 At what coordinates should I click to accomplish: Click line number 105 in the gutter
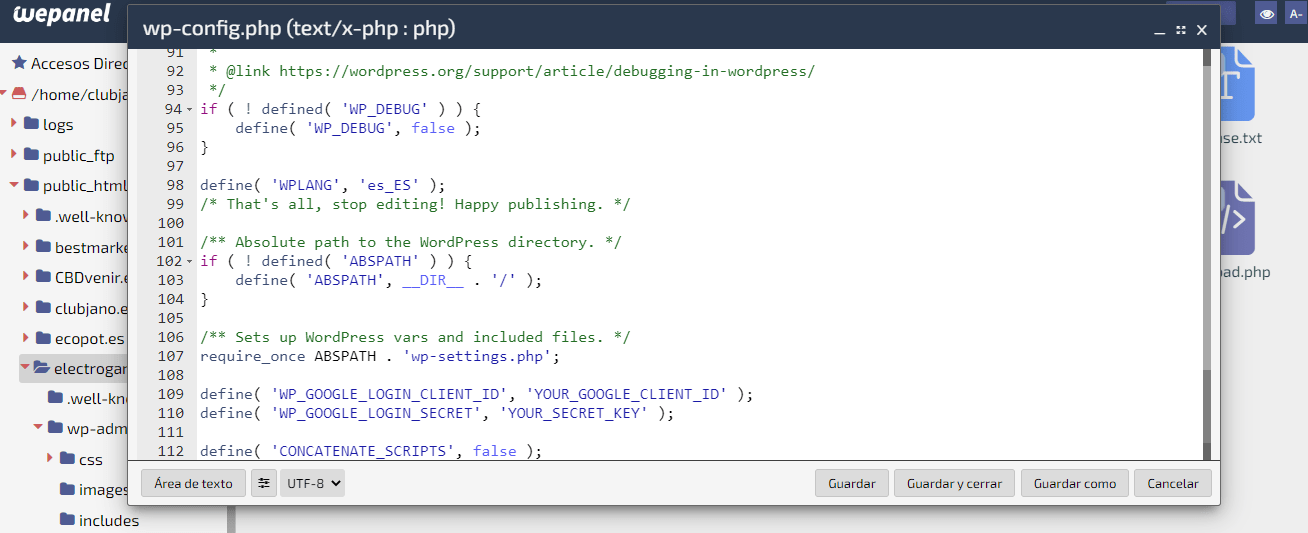tap(171, 318)
